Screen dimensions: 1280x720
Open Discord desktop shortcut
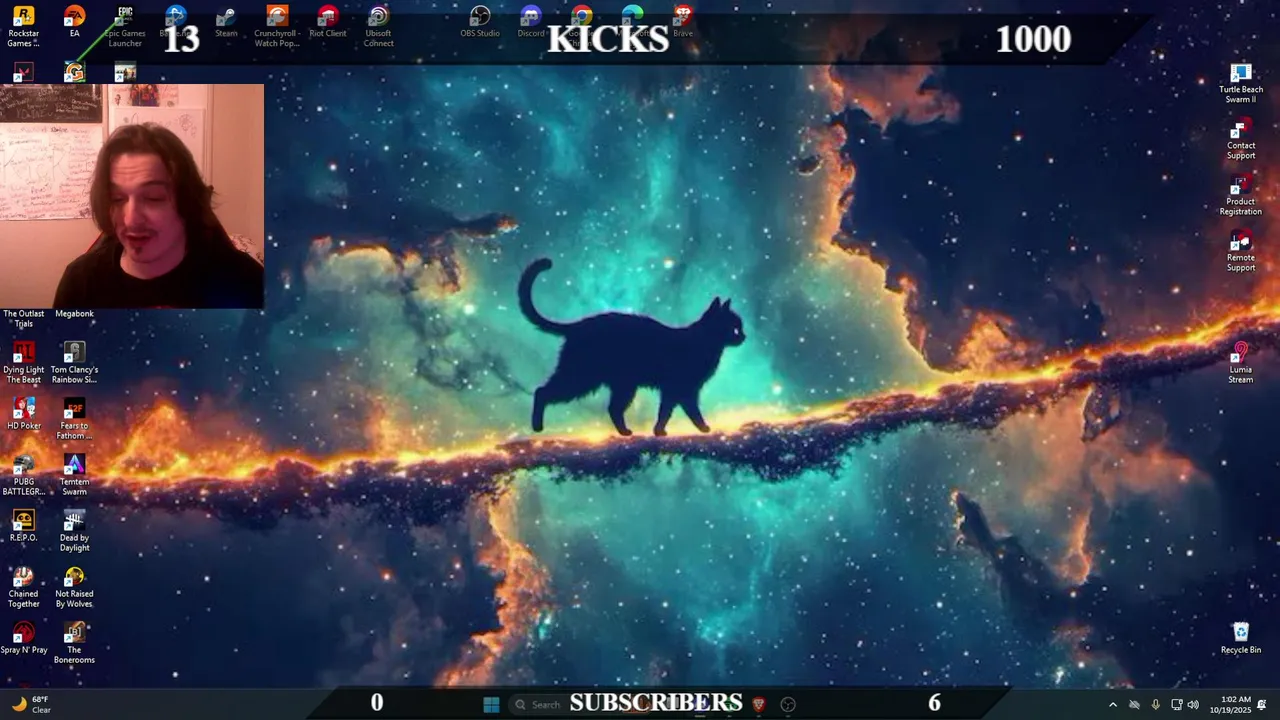(x=531, y=22)
